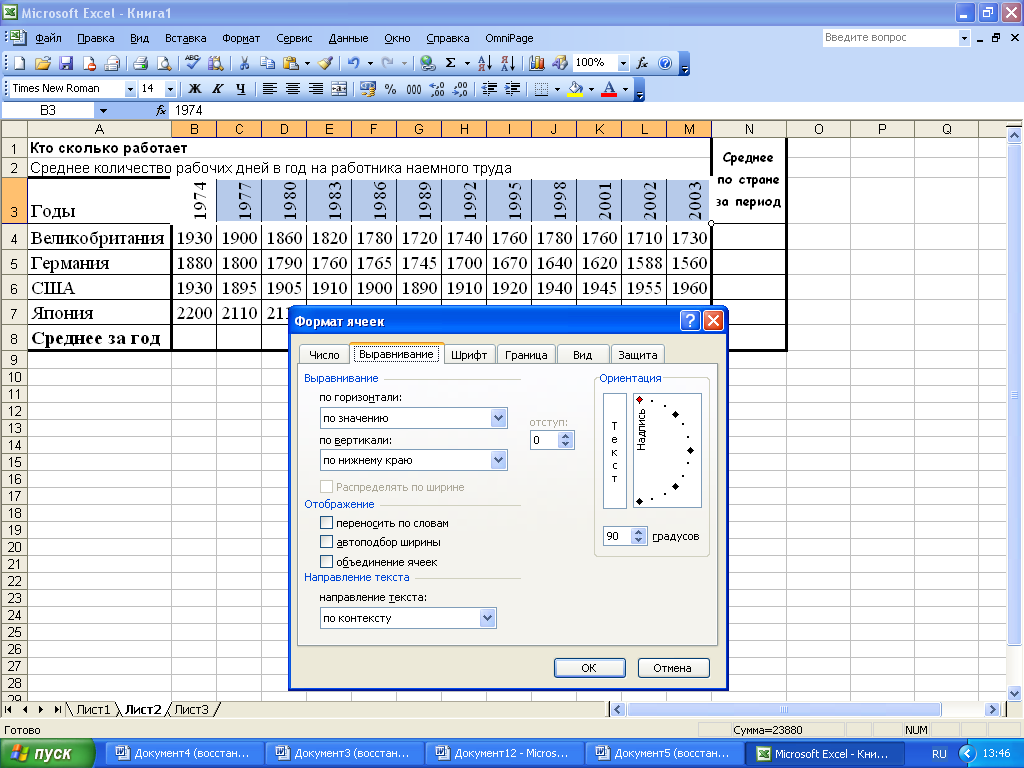Open 'по вертикали' alignment dropdown
The width and height of the screenshot is (1024, 768).
tap(498, 460)
